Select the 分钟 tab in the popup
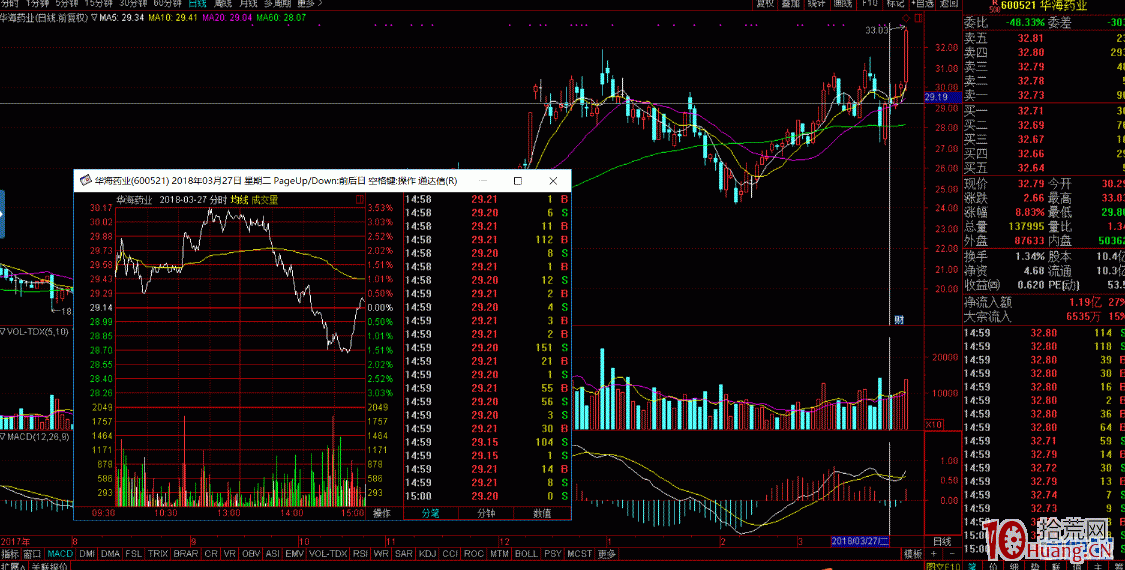1125x570 pixels. pyautogui.click(x=486, y=513)
